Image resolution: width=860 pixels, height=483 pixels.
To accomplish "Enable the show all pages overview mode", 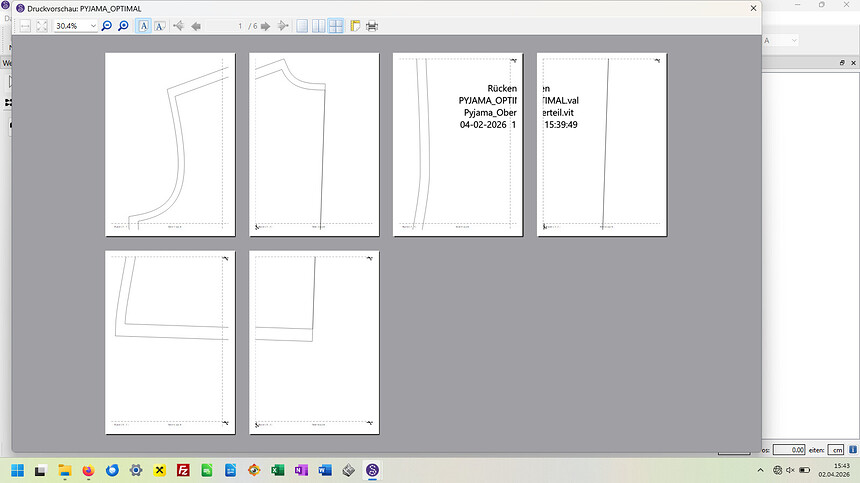I will pyautogui.click(x=336, y=25).
